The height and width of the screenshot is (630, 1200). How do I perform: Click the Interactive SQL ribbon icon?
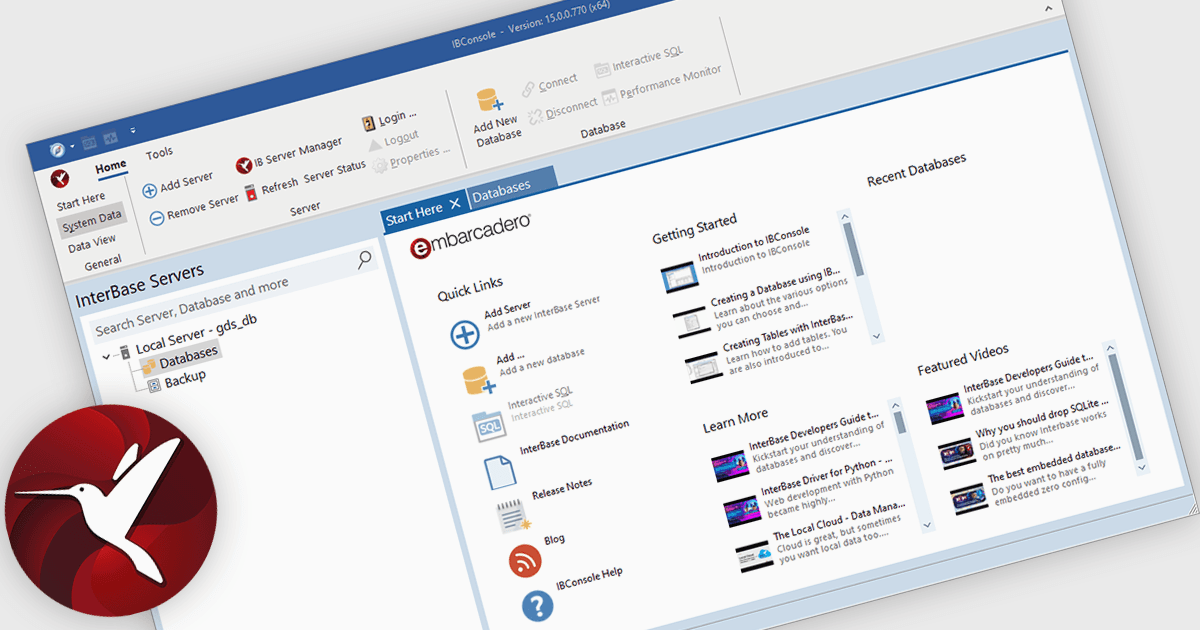(602, 70)
